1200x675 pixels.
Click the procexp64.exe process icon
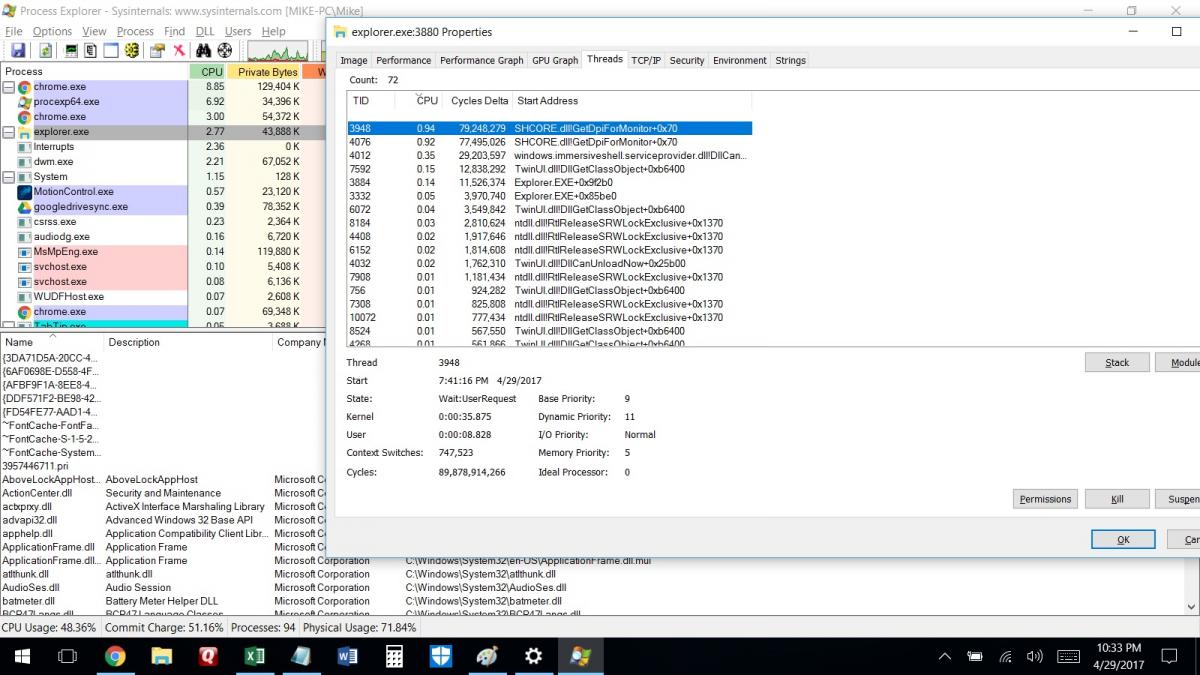click(25, 102)
